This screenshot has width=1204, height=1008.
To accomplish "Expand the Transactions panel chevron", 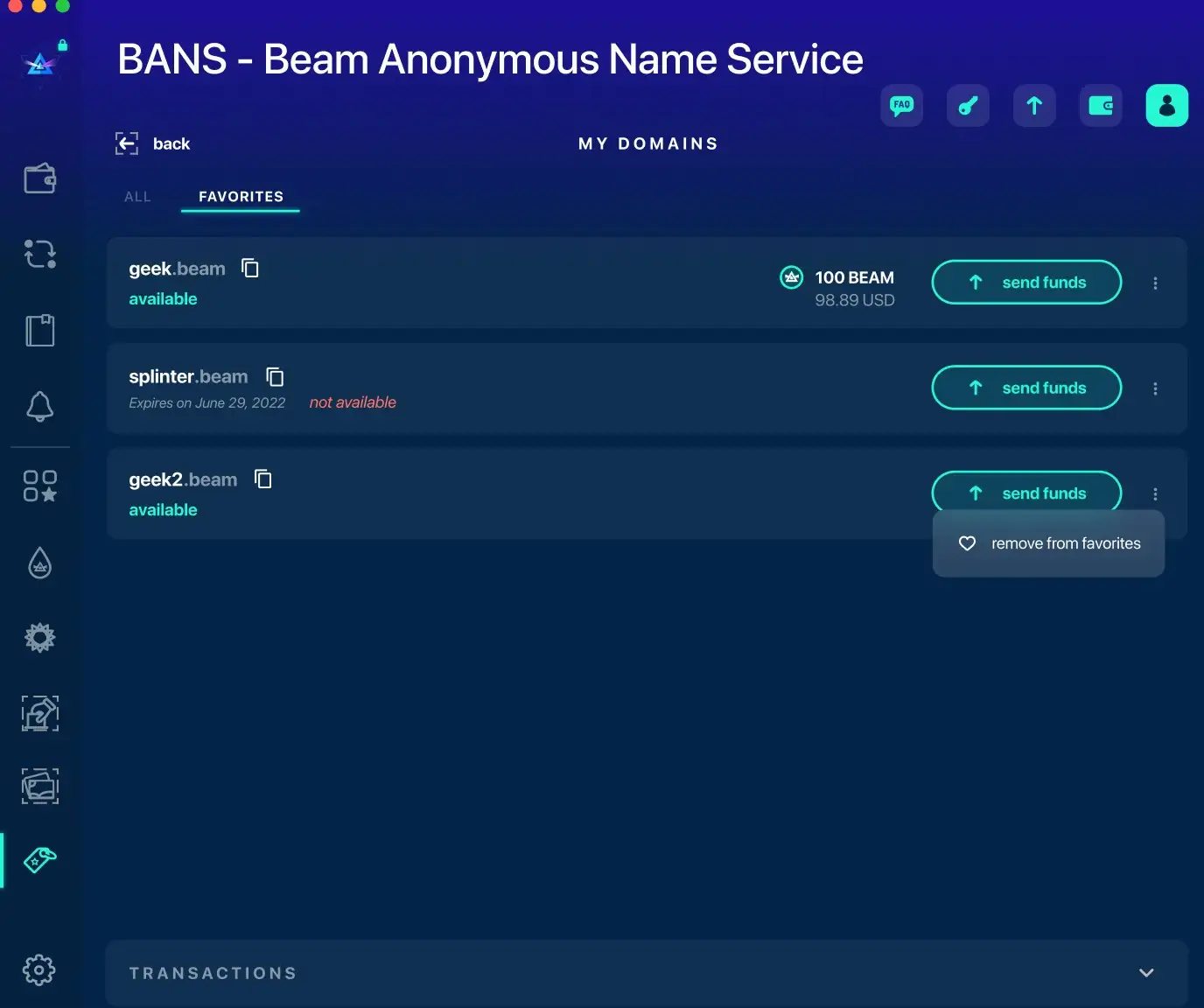I will click(1146, 973).
